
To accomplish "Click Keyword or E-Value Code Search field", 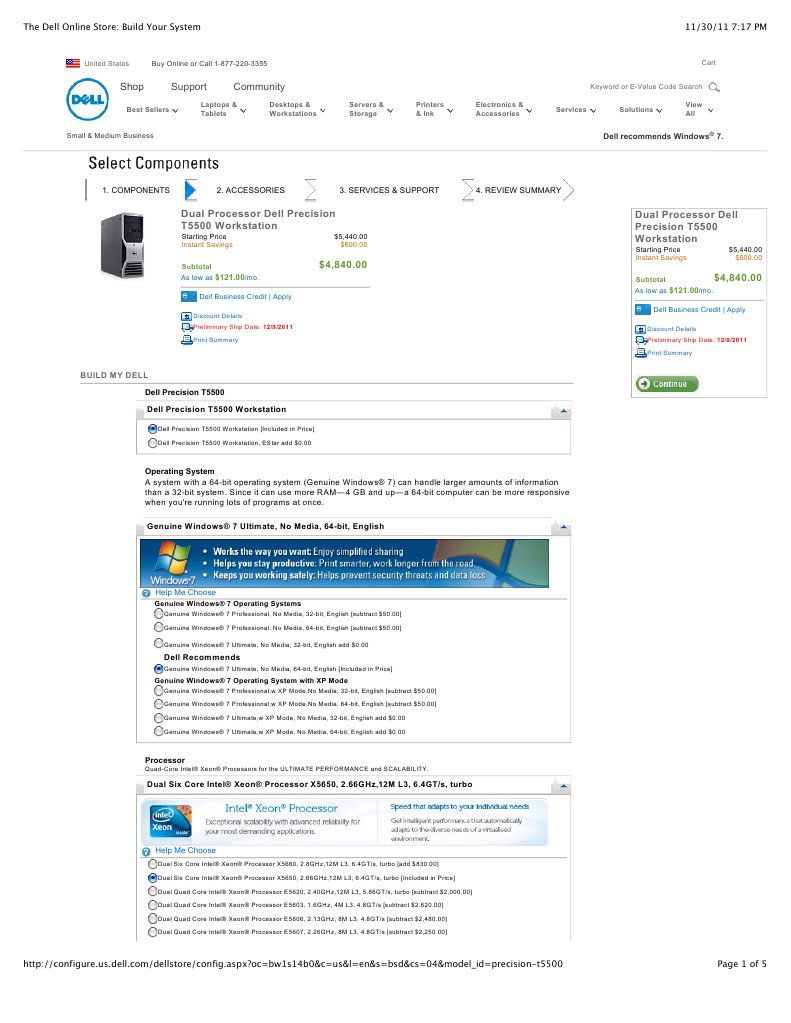I will pyautogui.click(x=645, y=87).
